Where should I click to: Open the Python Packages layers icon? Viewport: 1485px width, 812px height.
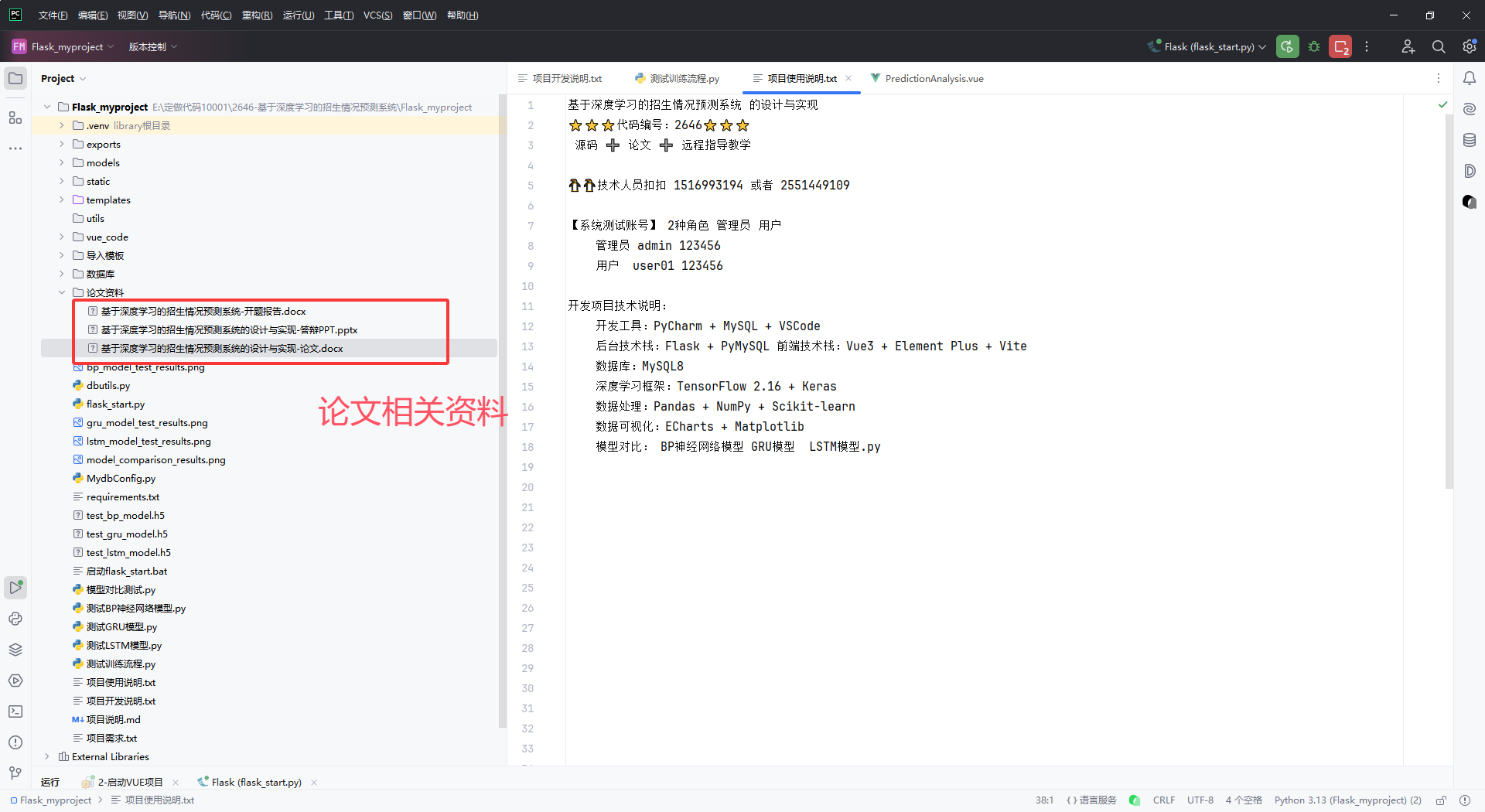15,650
